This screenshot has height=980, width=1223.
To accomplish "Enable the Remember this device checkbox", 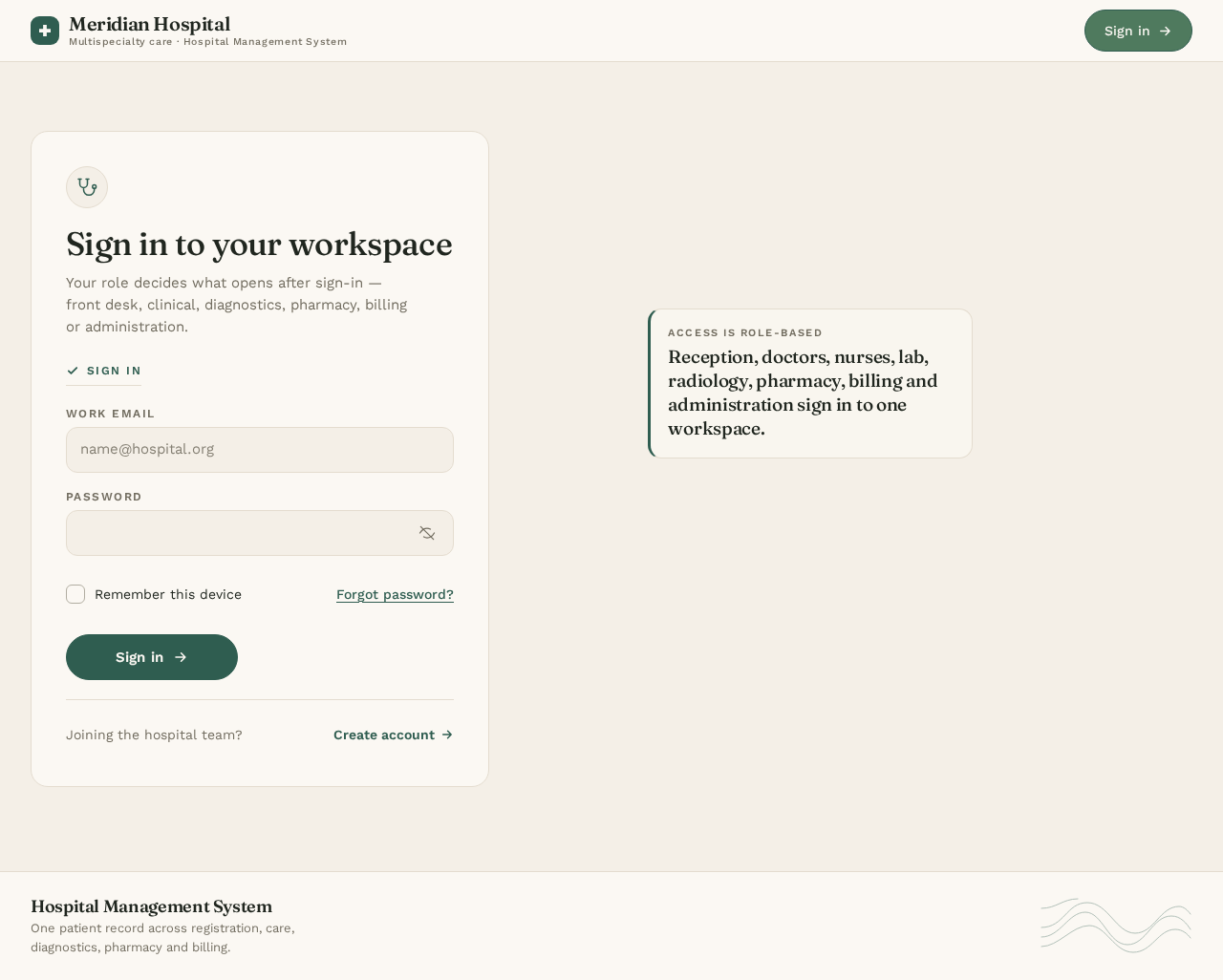I will (x=75, y=594).
